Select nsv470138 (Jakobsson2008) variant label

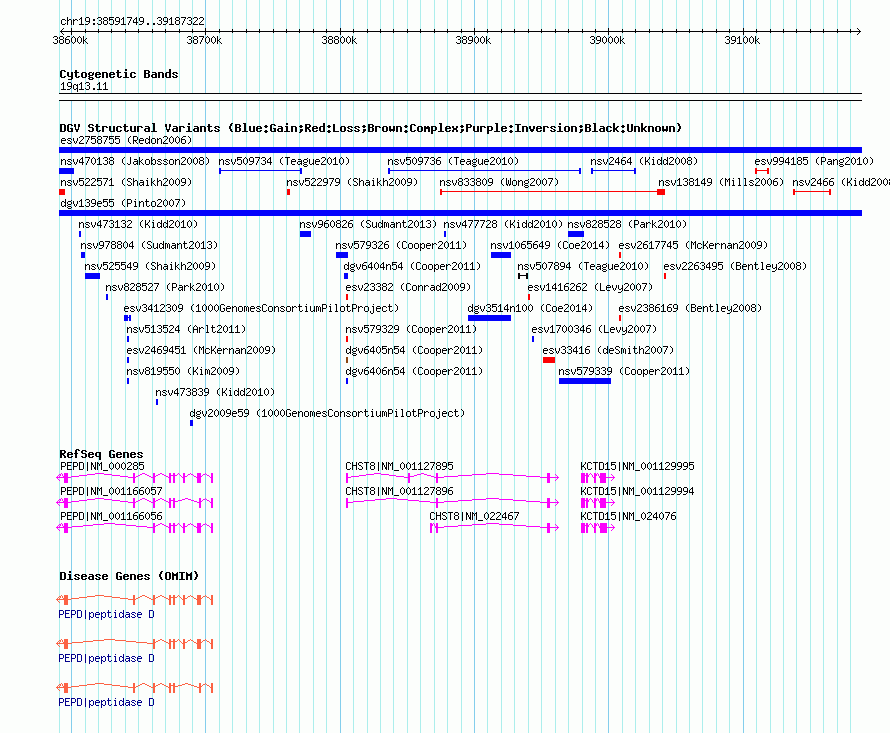135,161
